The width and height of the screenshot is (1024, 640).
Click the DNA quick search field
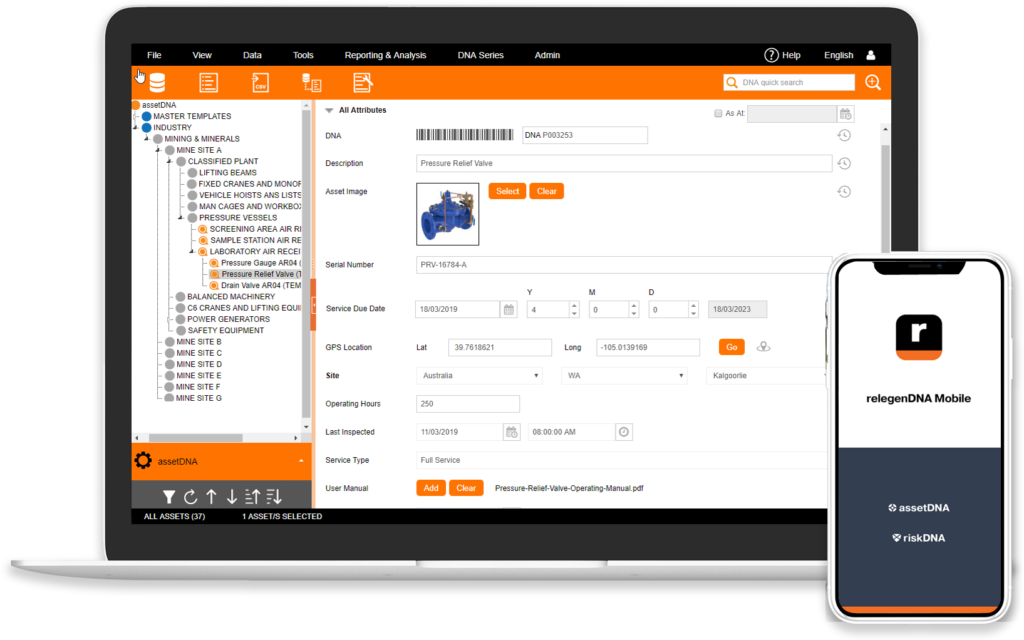(789, 82)
